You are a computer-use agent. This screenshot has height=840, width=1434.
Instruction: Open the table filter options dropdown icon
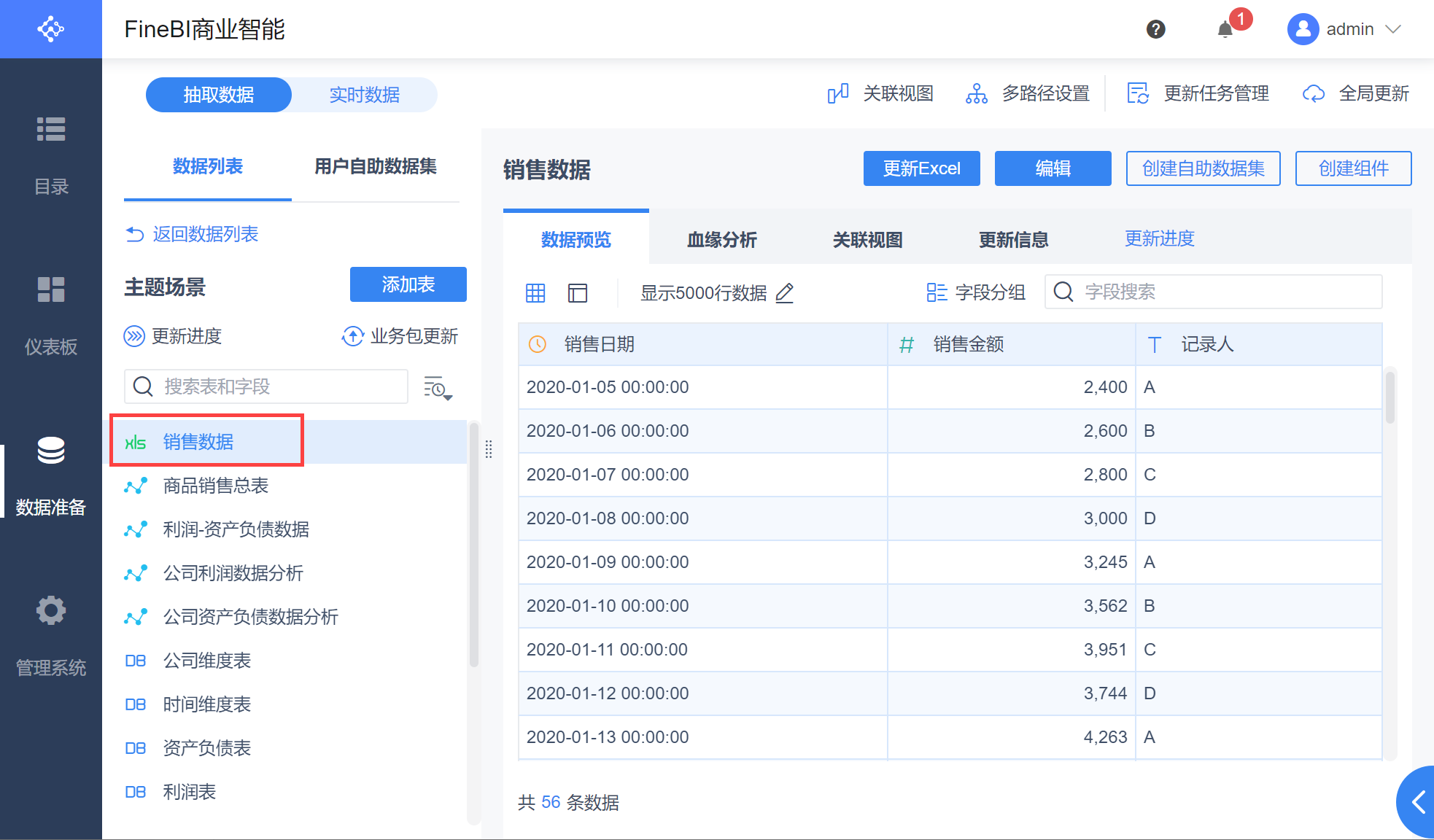[438, 388]
